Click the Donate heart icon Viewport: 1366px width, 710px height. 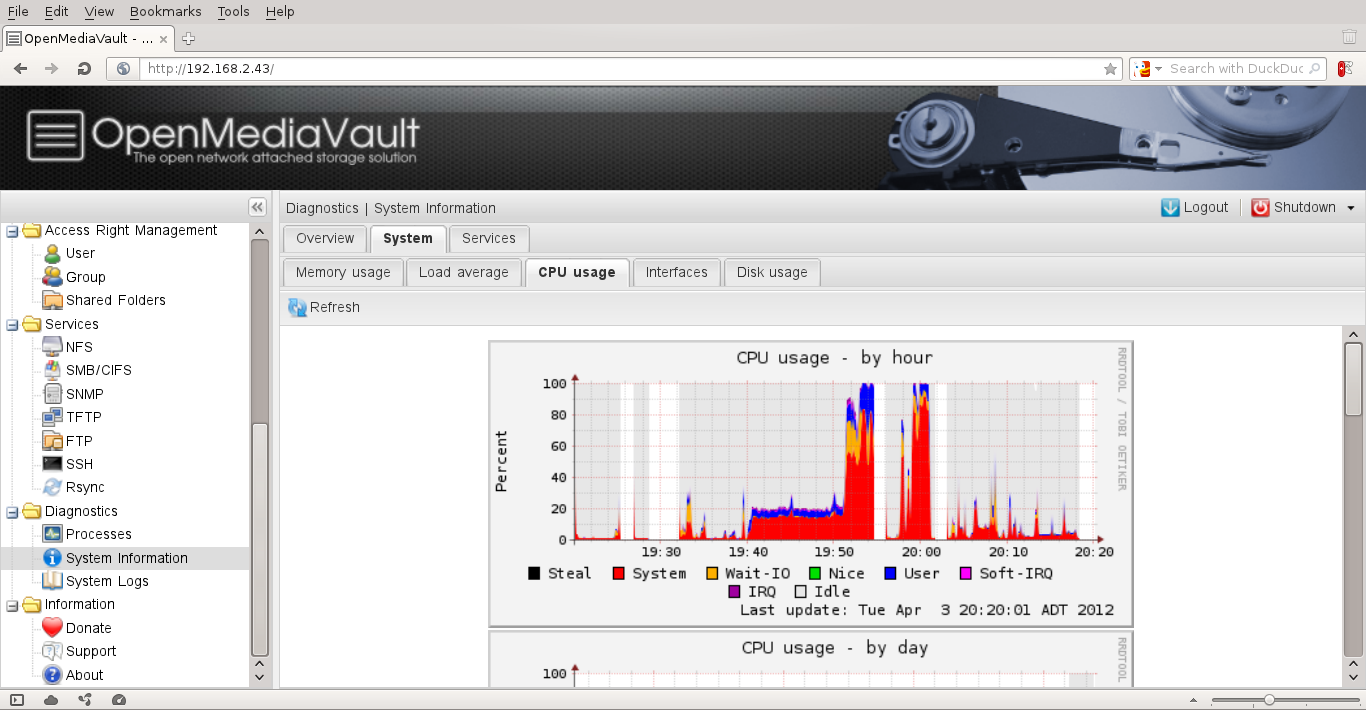52,628
